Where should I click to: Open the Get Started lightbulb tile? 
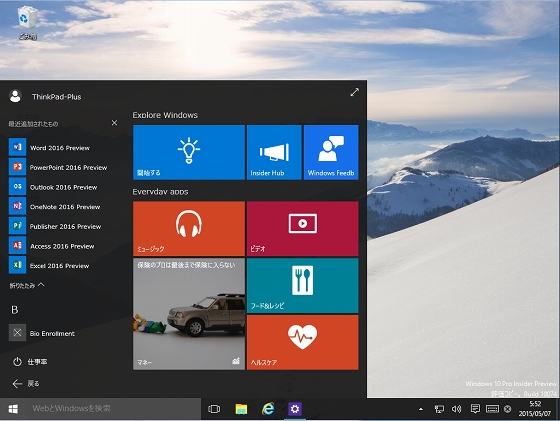tap(189, 152)
